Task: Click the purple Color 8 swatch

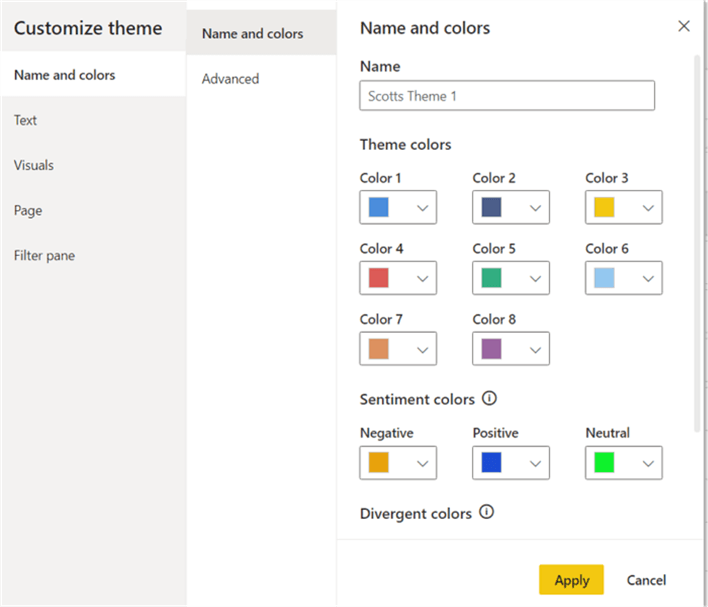Action: pyautogui.click(x=491, y=349)
